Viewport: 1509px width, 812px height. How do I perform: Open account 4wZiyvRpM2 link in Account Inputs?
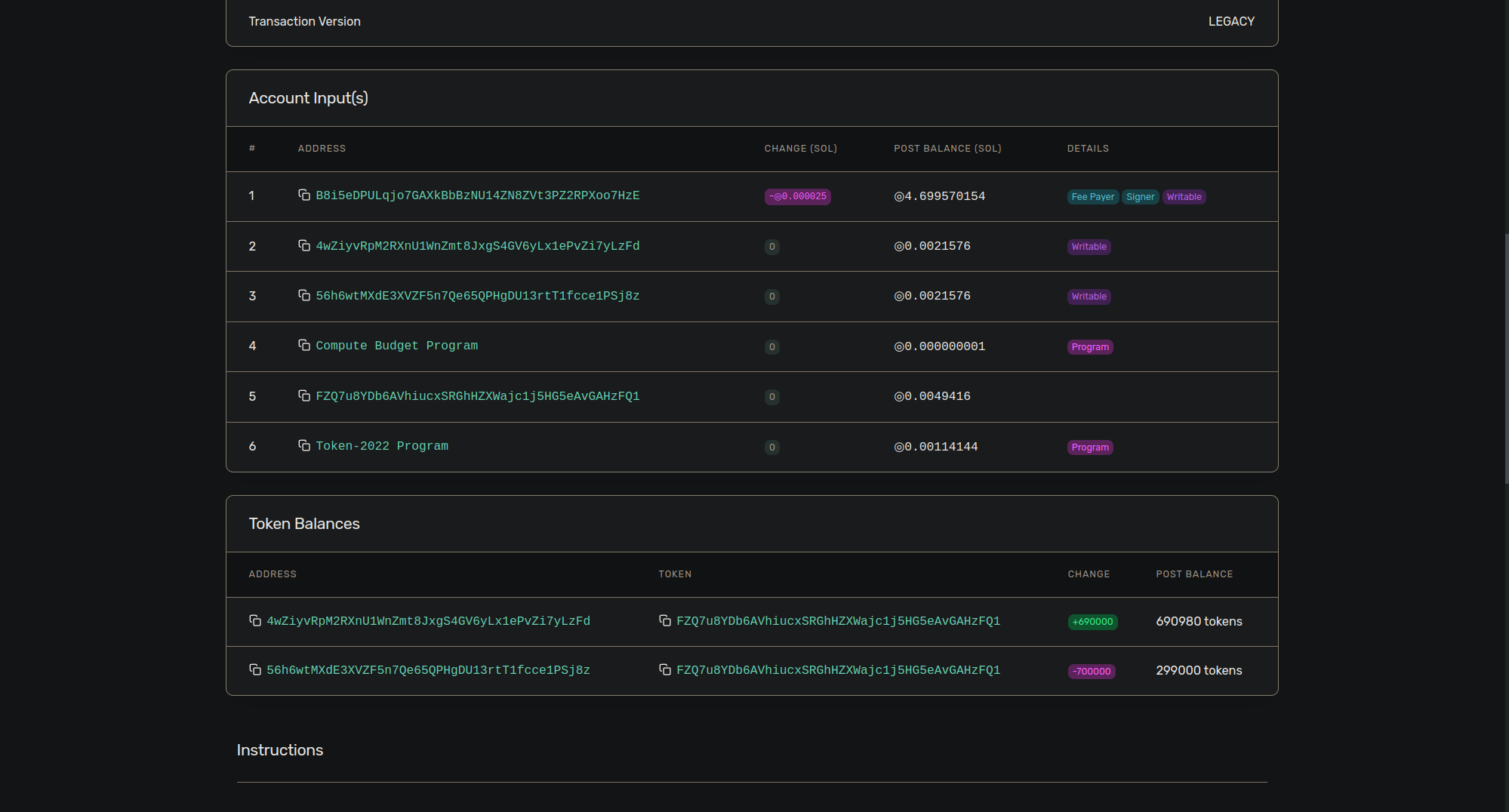pyautogui.click(x=478, y=246)
